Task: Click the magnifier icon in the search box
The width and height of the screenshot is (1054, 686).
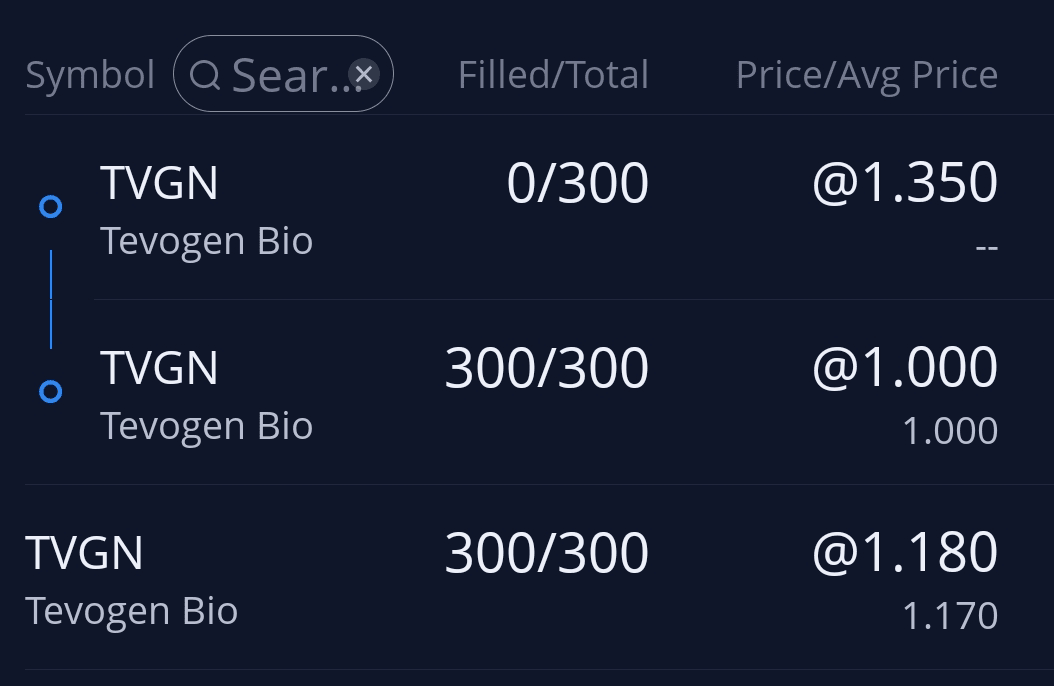Action: (x=205, y=75)
